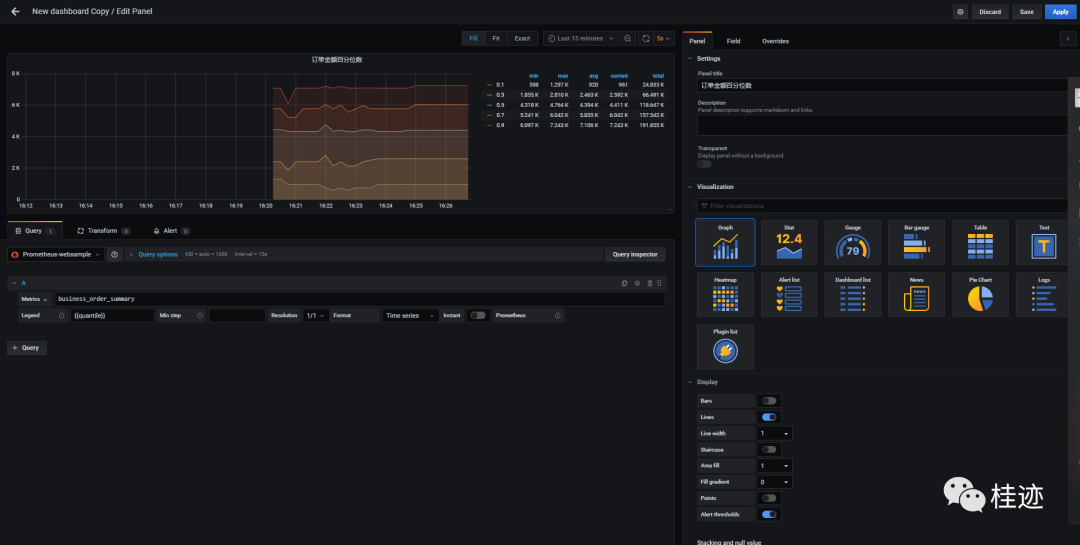Screen dimensions: 1080x545
Task: Click the Min step info icon
Action: coord(200,316)
